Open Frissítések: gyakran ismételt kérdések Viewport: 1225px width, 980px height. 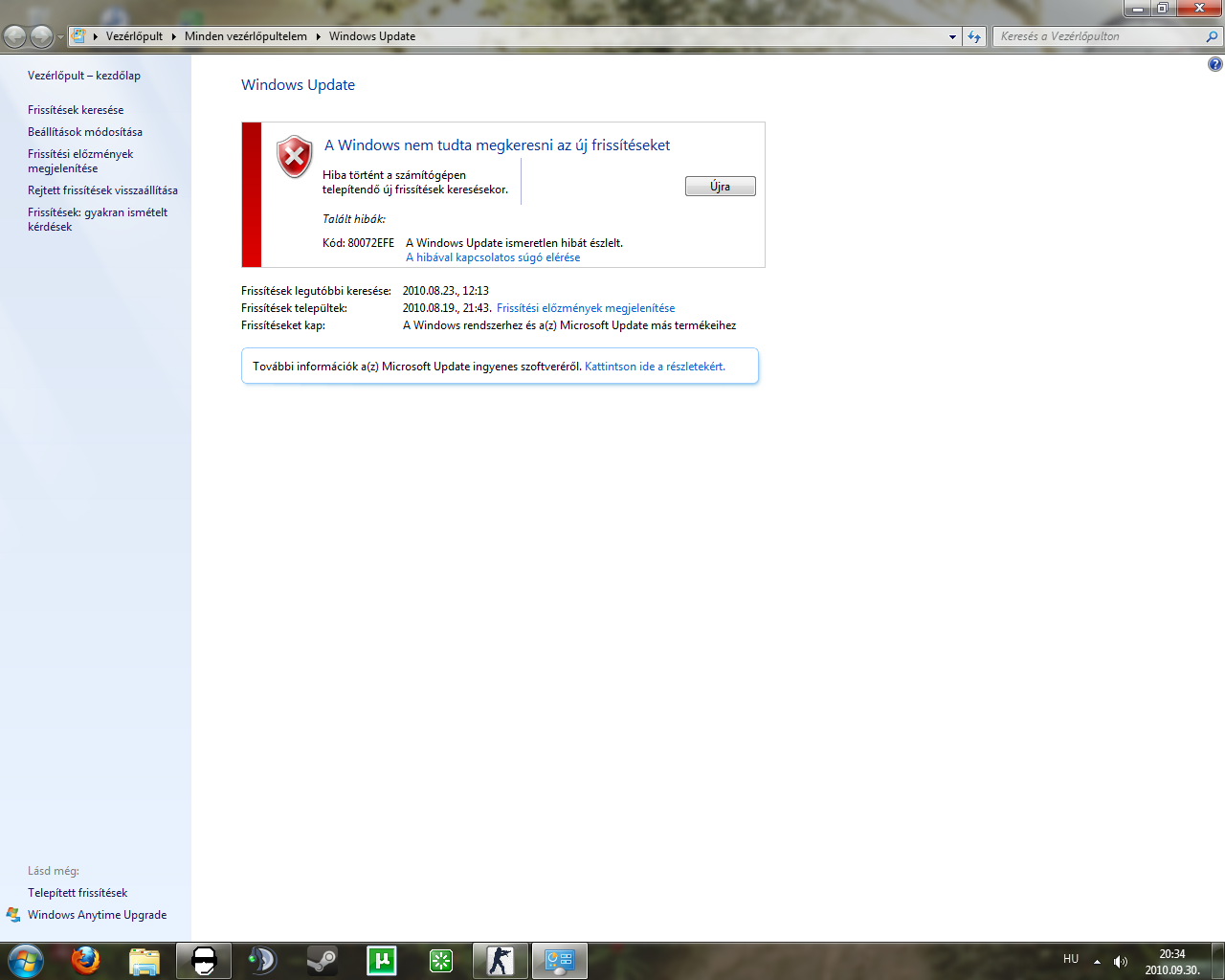[98, 219]
